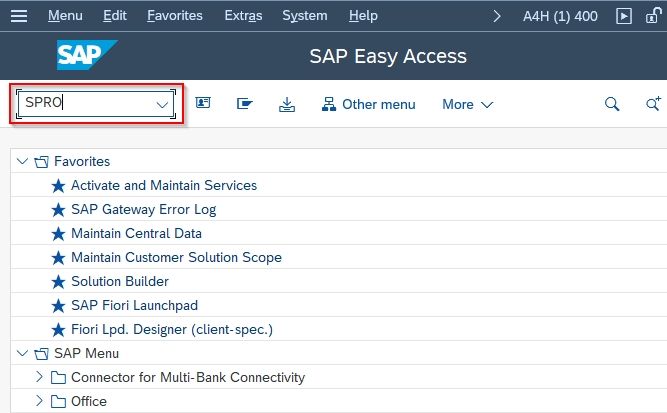The image size is (667, 413).
Task: Click the star beside Solution Builder
Action: point(58,282)
